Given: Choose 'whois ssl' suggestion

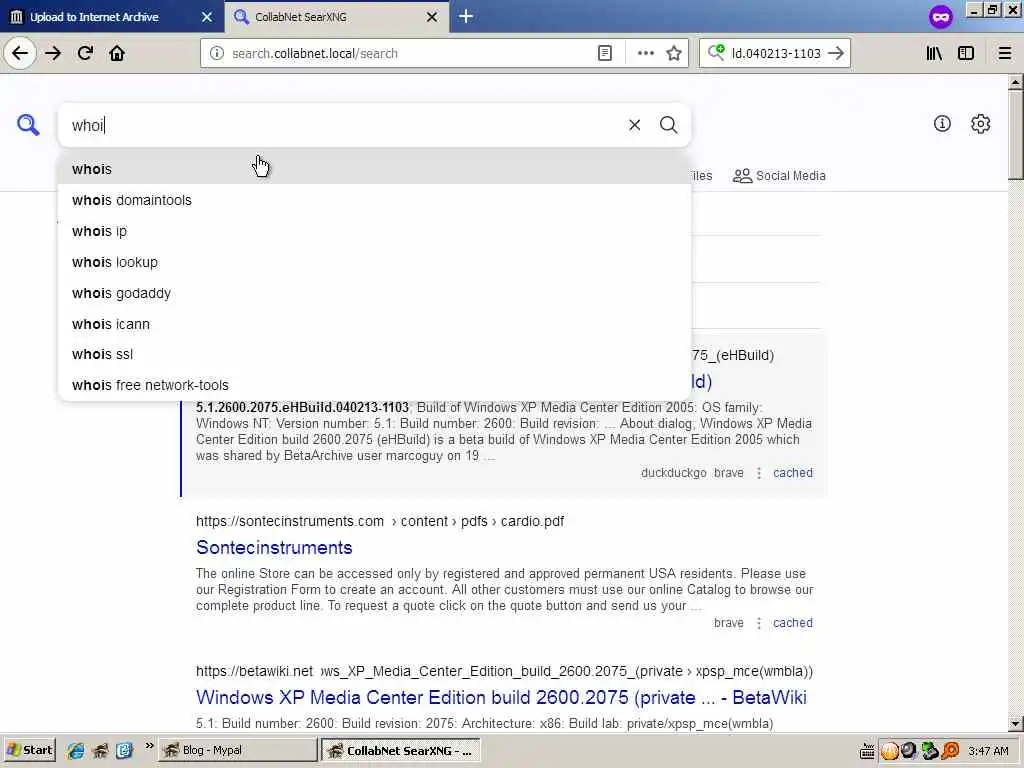Looking at the screenshot, I should click(x=374, y=355).
